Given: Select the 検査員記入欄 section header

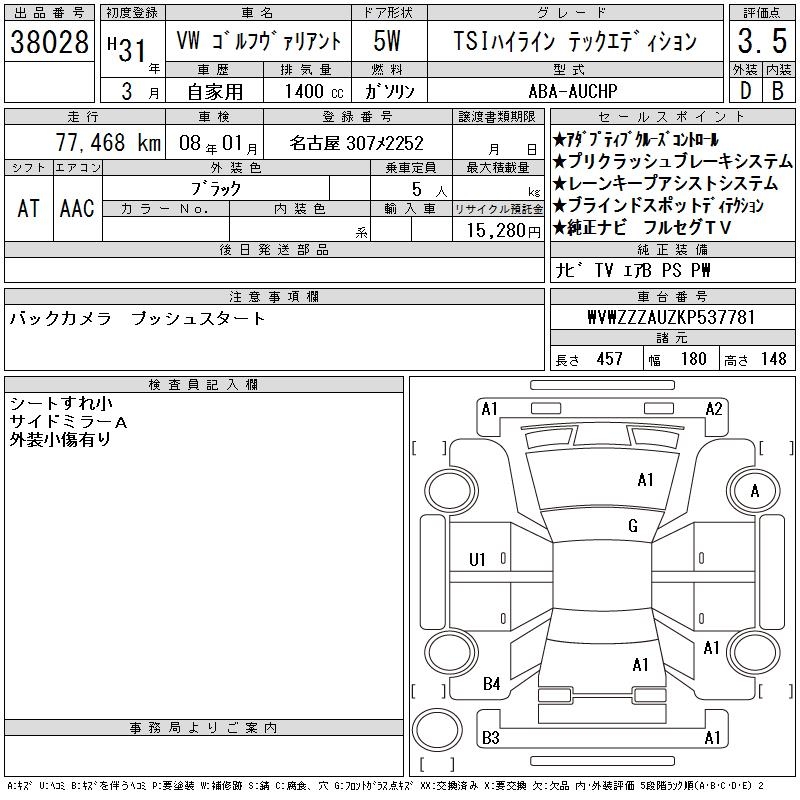Looking at the screenshot, I should coord(203,385).
